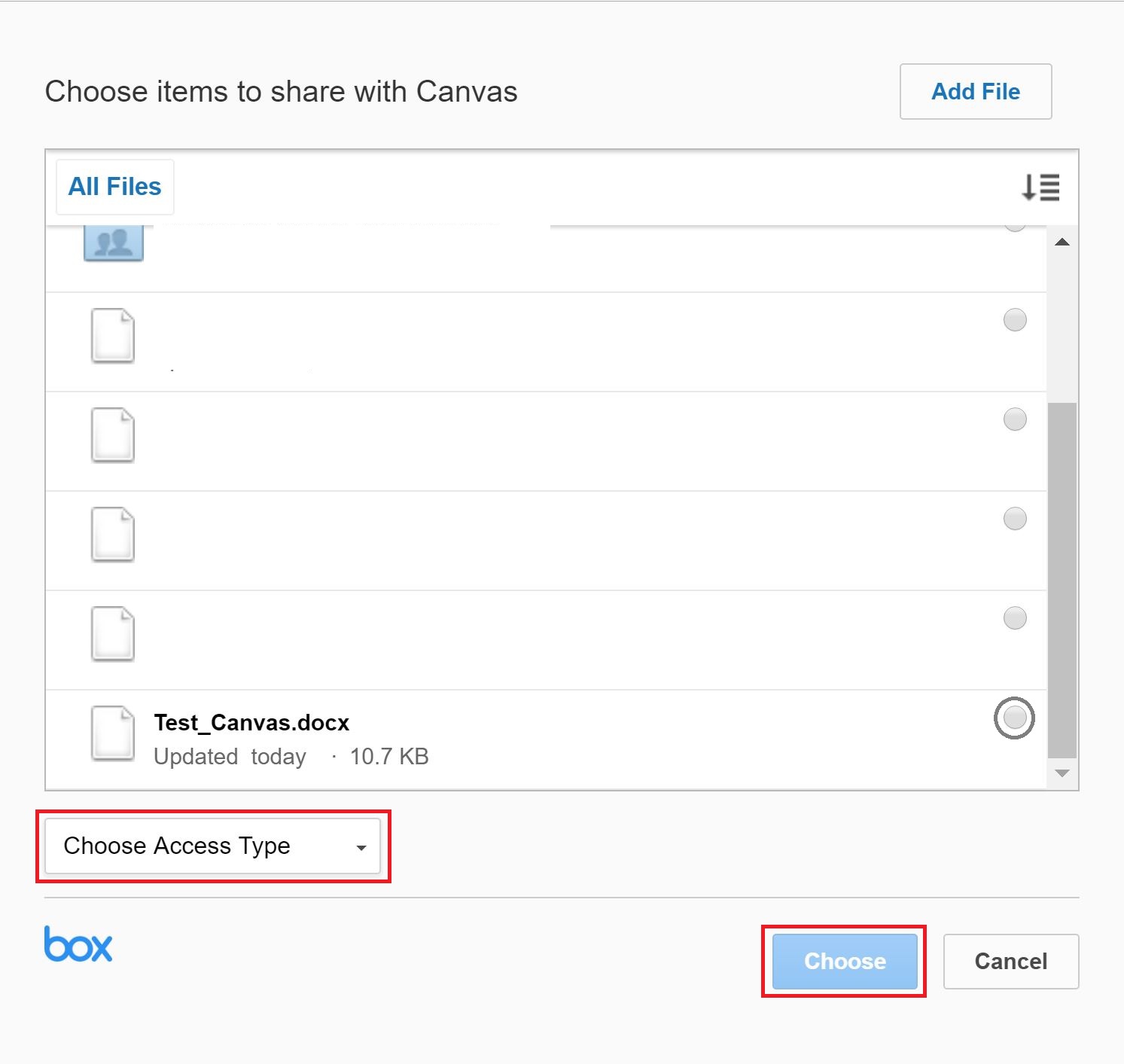This screenshot has width=1124, height=1064.
Task: Confirm selection with the Choose button
Action: coord(844,962)
